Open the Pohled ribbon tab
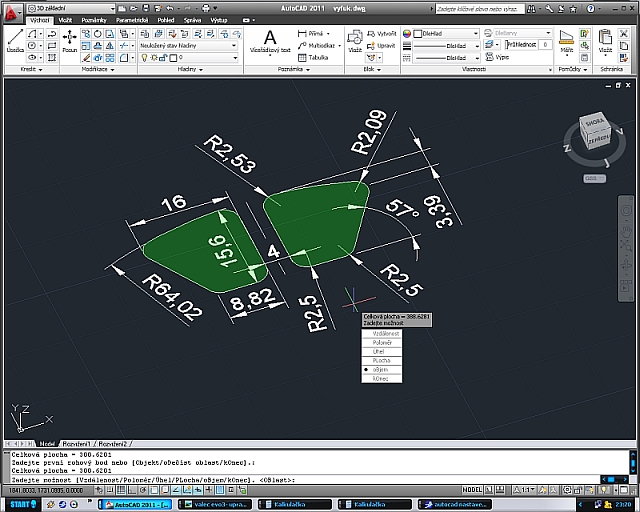 tap(166, 20)
